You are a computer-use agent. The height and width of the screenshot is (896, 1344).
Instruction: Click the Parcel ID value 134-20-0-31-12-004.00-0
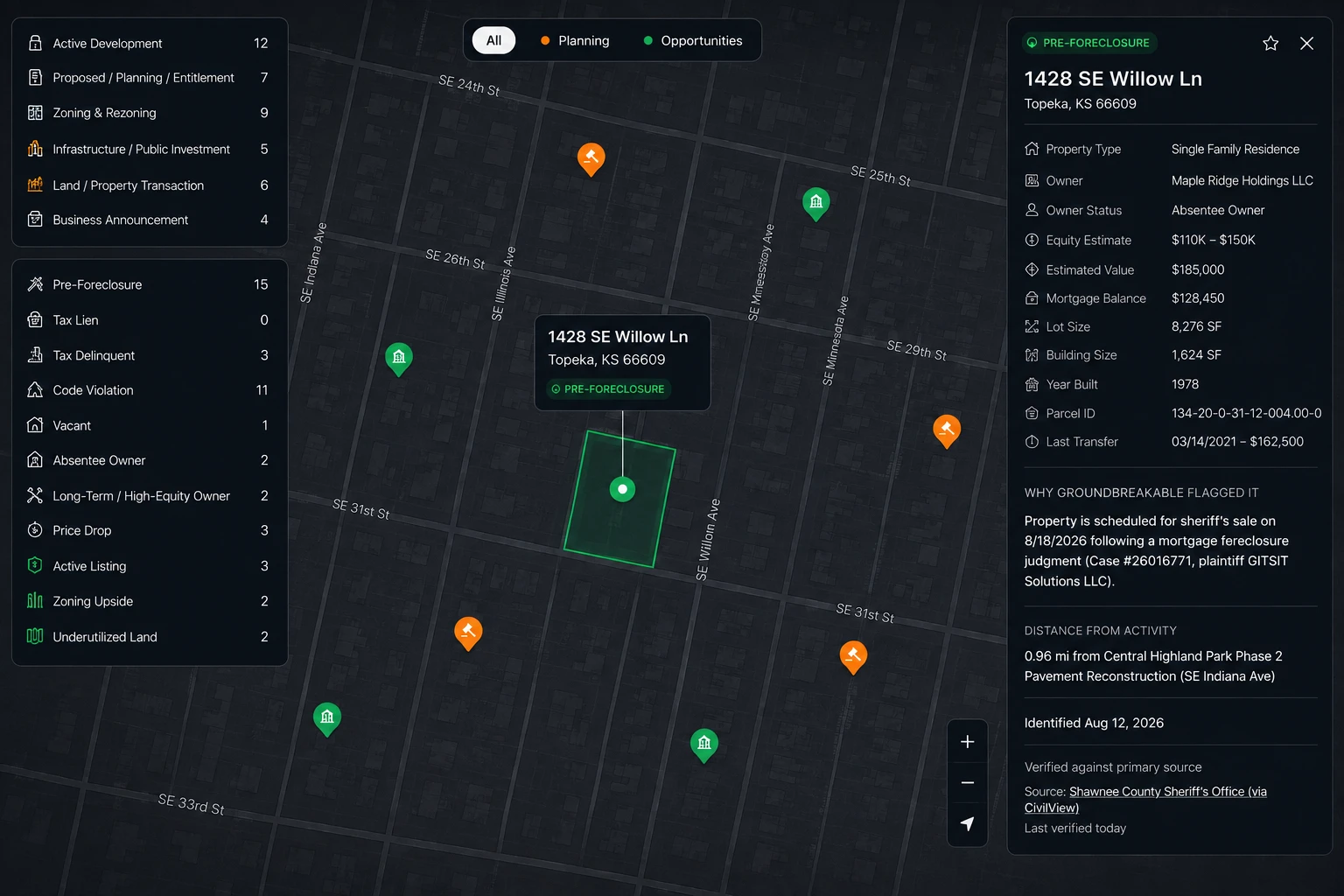pos(1246,413)
